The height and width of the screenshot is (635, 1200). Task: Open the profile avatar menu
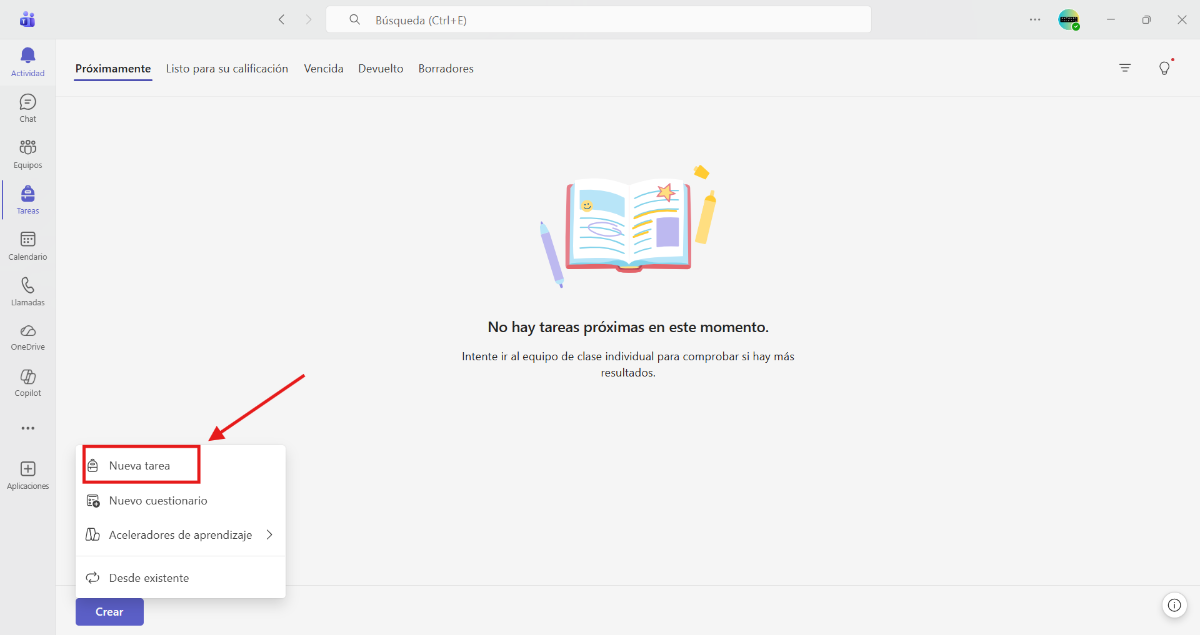(x=1069, y=19)
